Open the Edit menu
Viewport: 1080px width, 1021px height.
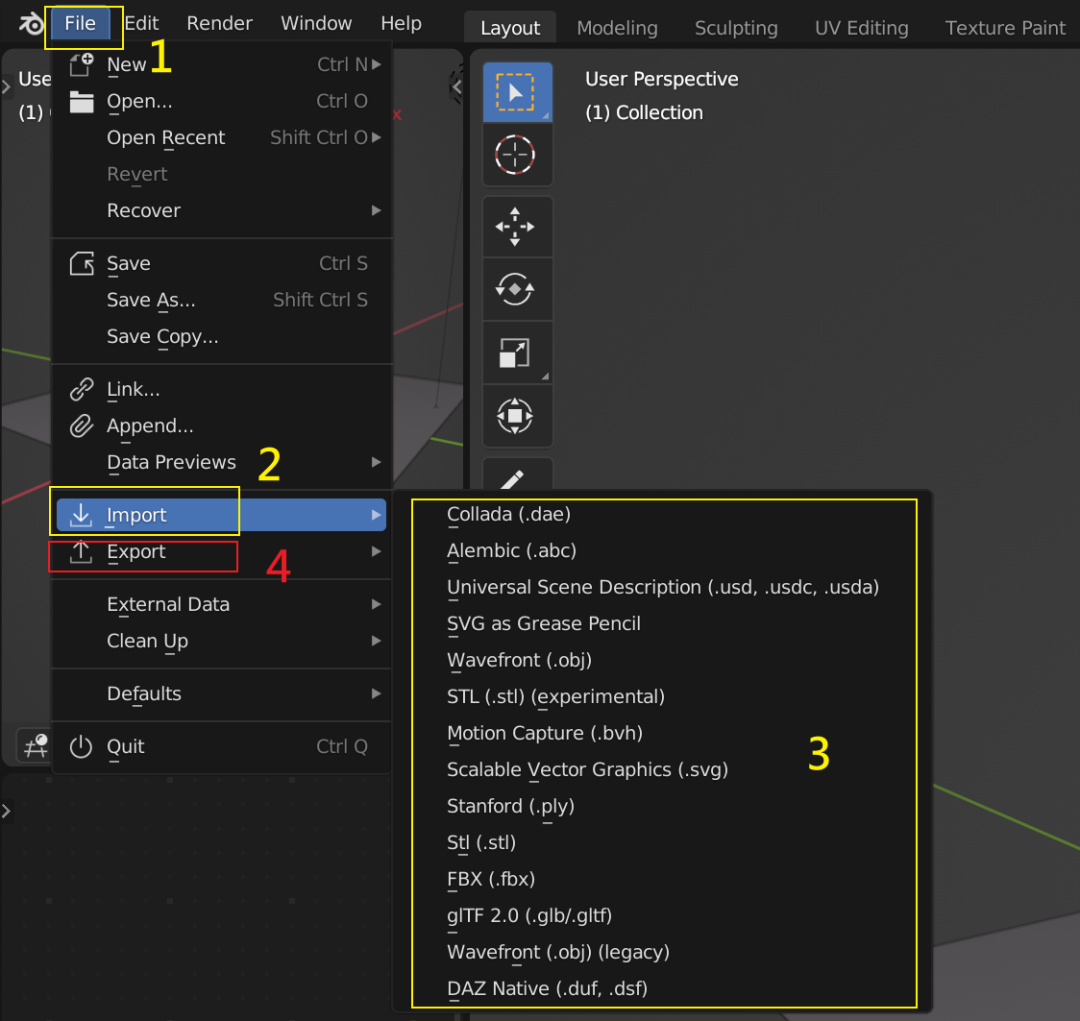(x=141, y=23)
